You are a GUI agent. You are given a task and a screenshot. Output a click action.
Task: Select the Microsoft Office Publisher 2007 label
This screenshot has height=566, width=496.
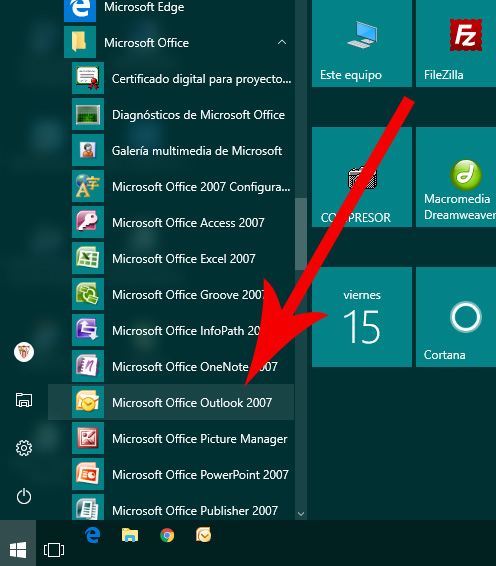pos(195,510)
